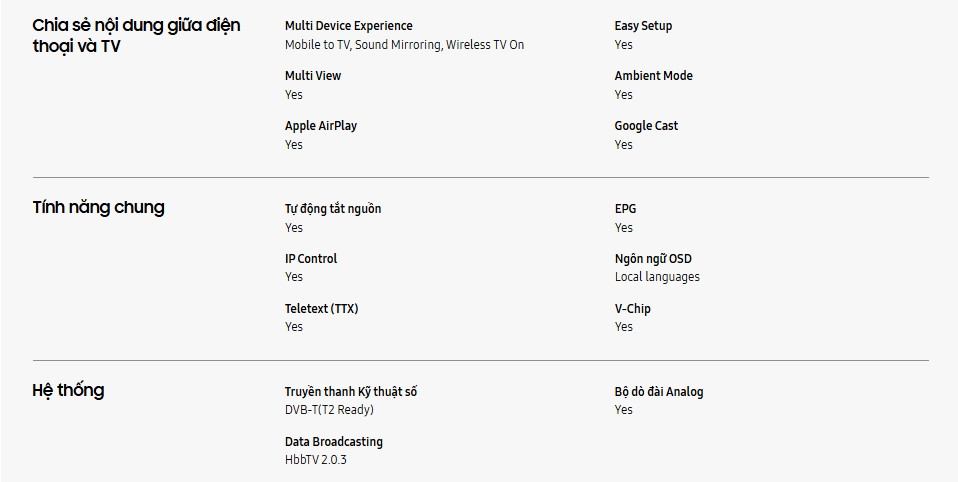The width and height of the screenshot is (958, 482).
Task: Click the 'Bộ dò đài Analog' label
Action: click(659, 392)
